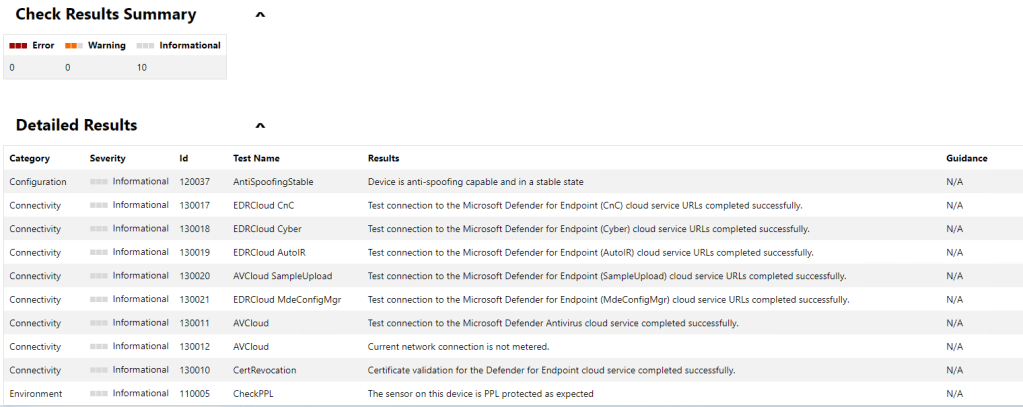Click severity icon in the AntiSpoofingStable row
Image resolution: width=1023 pixels, height=407 pixels.
pos(98,182)
